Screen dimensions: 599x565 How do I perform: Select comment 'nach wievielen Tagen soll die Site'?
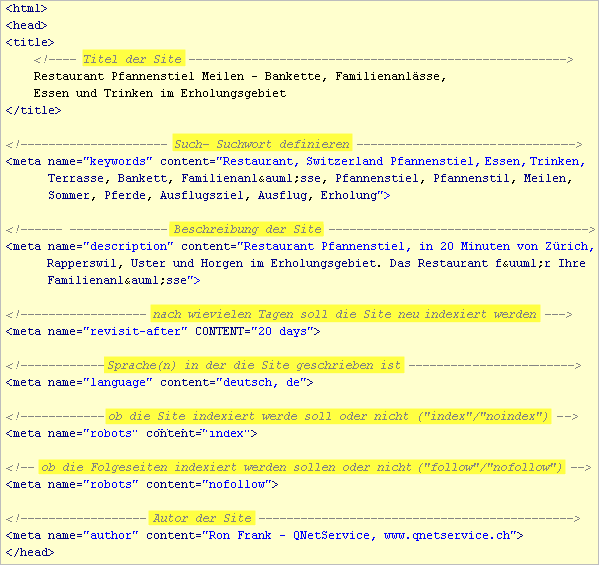(x=345, y=314)
